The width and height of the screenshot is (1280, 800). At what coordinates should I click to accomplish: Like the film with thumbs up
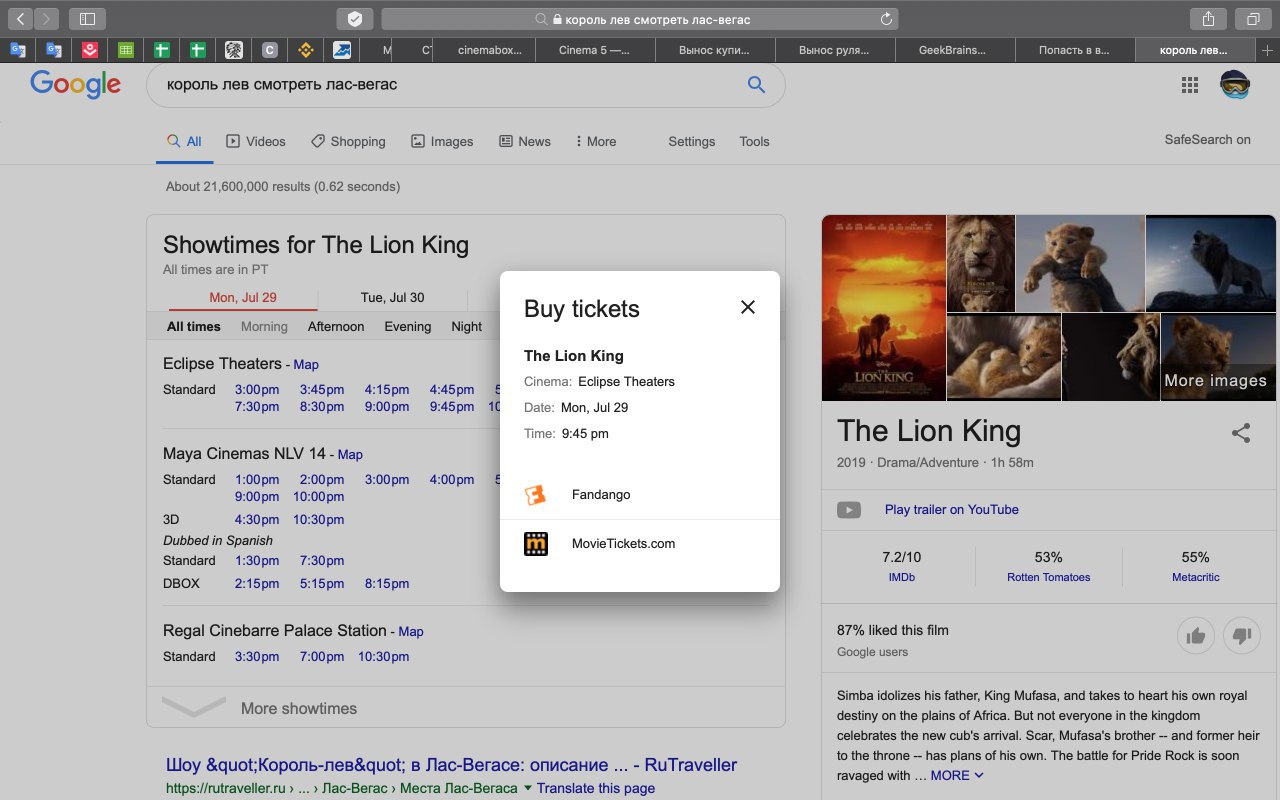click(1195, 635)
